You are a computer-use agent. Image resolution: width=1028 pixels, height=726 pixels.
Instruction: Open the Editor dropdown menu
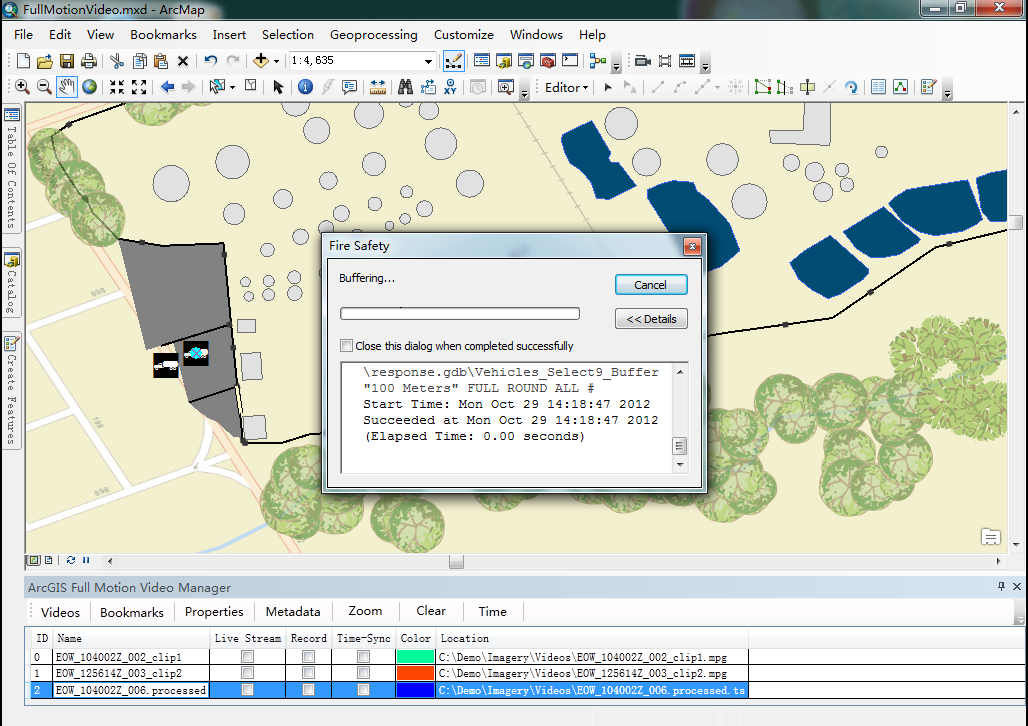566,87
